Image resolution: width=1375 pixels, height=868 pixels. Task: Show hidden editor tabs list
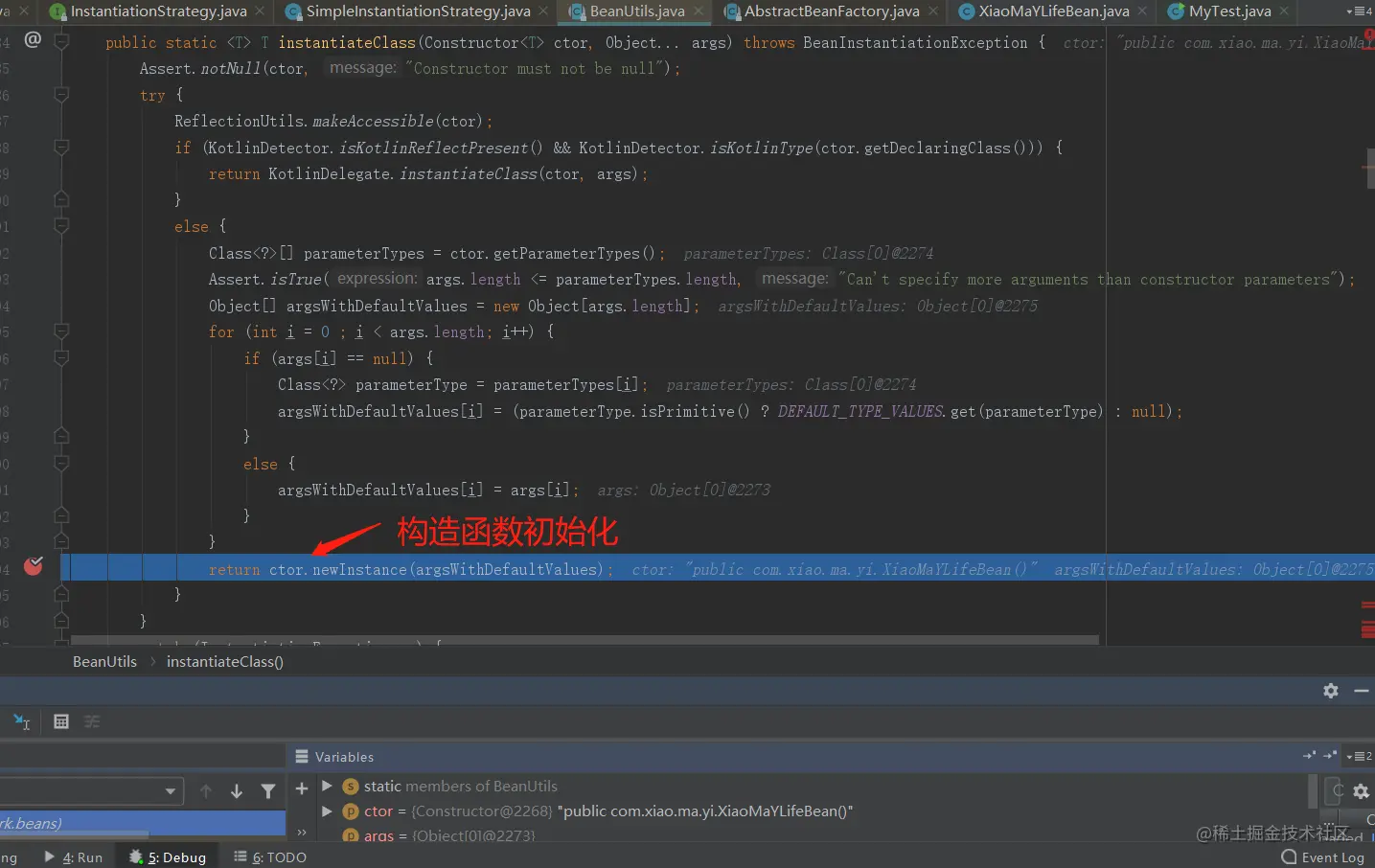coord(1359,11)
